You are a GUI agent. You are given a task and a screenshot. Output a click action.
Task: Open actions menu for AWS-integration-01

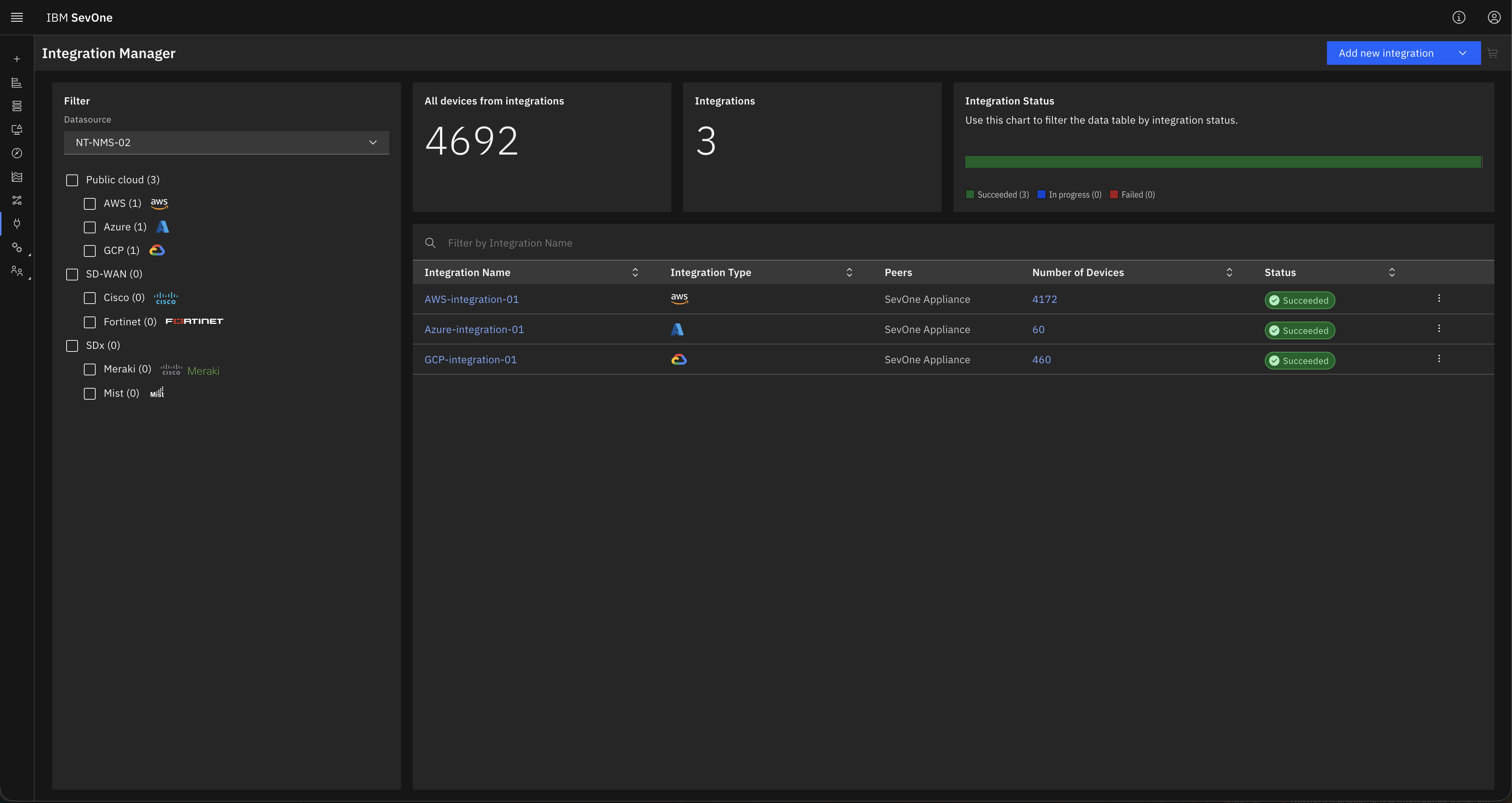1439,298
